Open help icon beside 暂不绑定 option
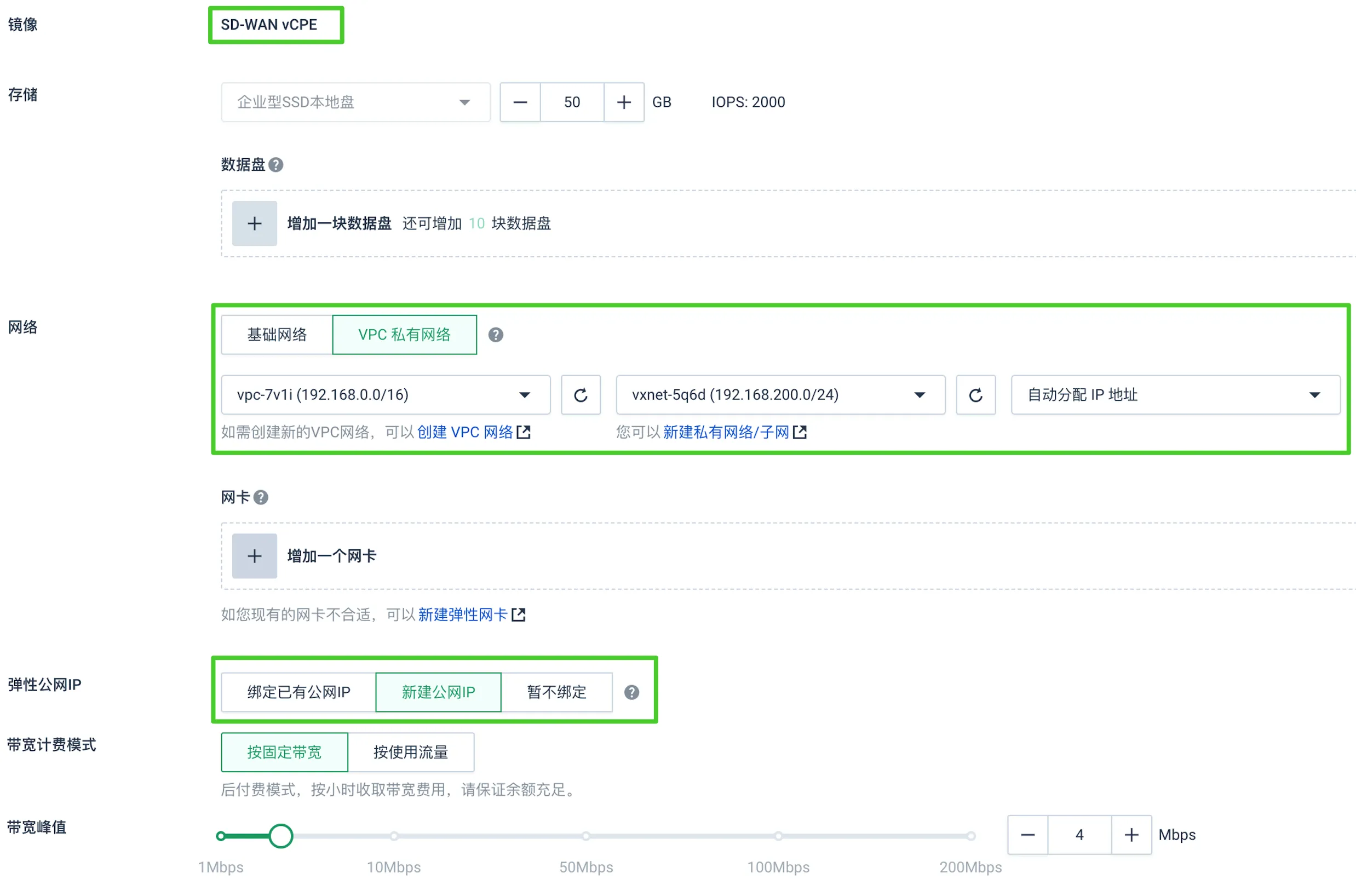 click(x=632, y=693)
